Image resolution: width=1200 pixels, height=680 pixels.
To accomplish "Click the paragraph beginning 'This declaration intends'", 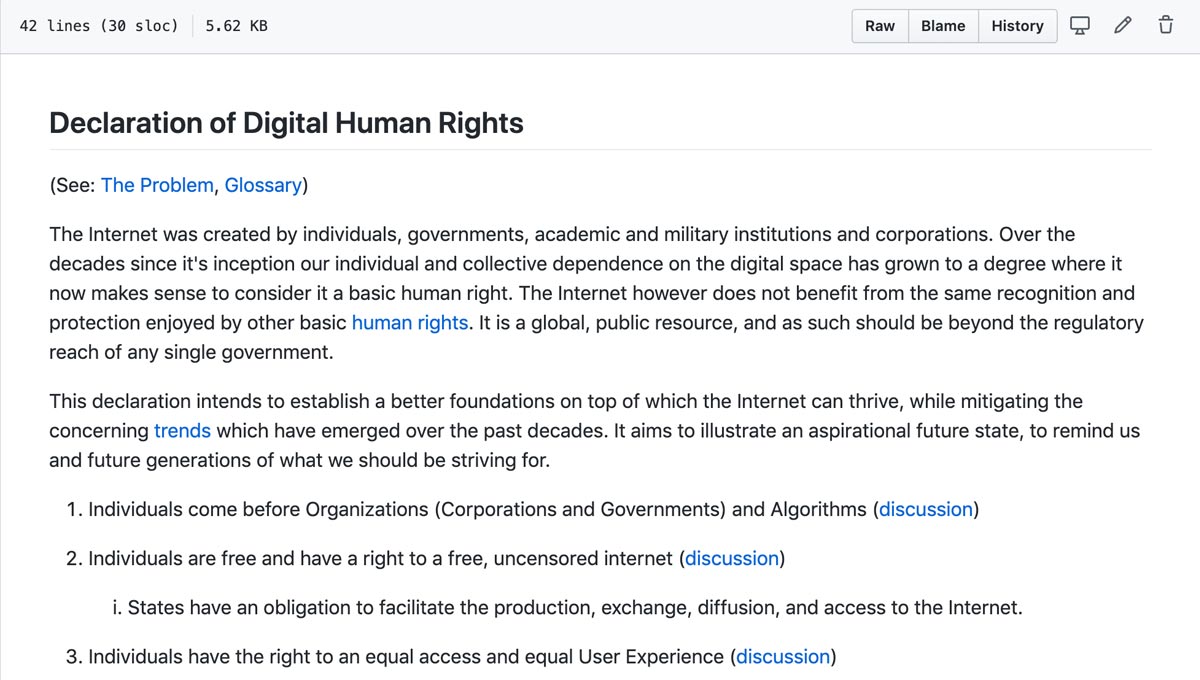I will [x=595, y=431].
